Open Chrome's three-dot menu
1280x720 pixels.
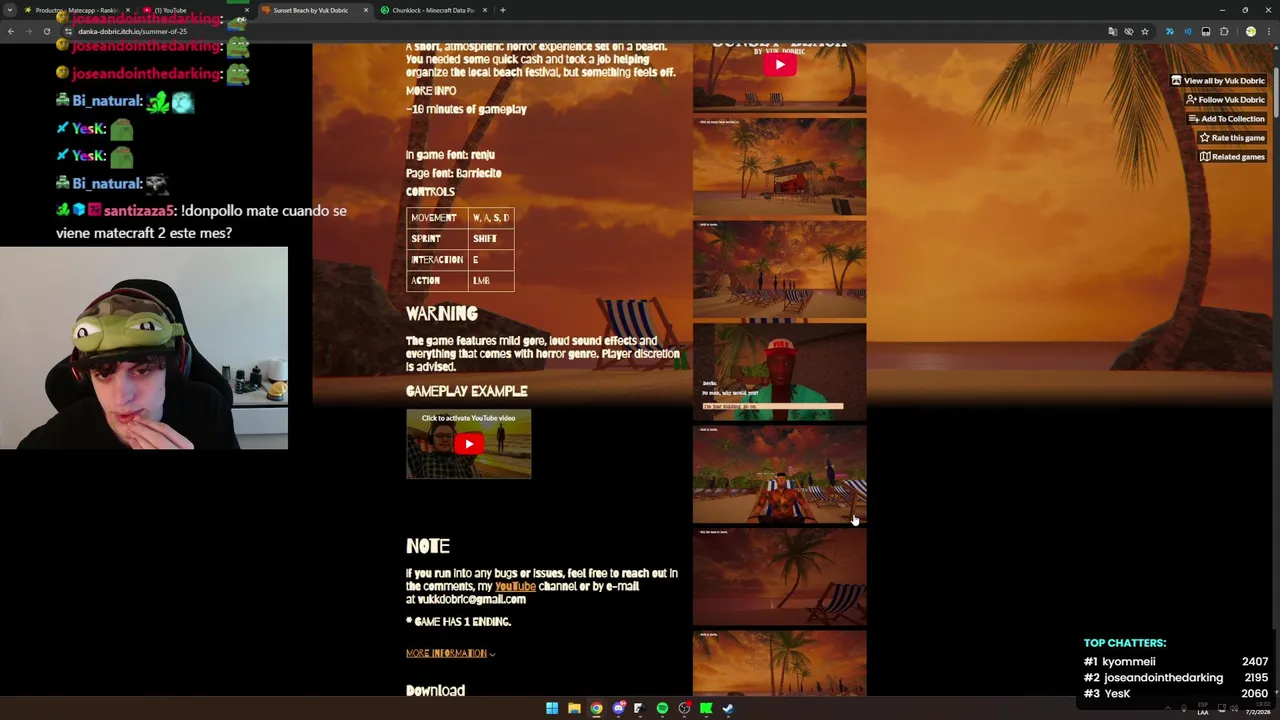(1268, 31)
